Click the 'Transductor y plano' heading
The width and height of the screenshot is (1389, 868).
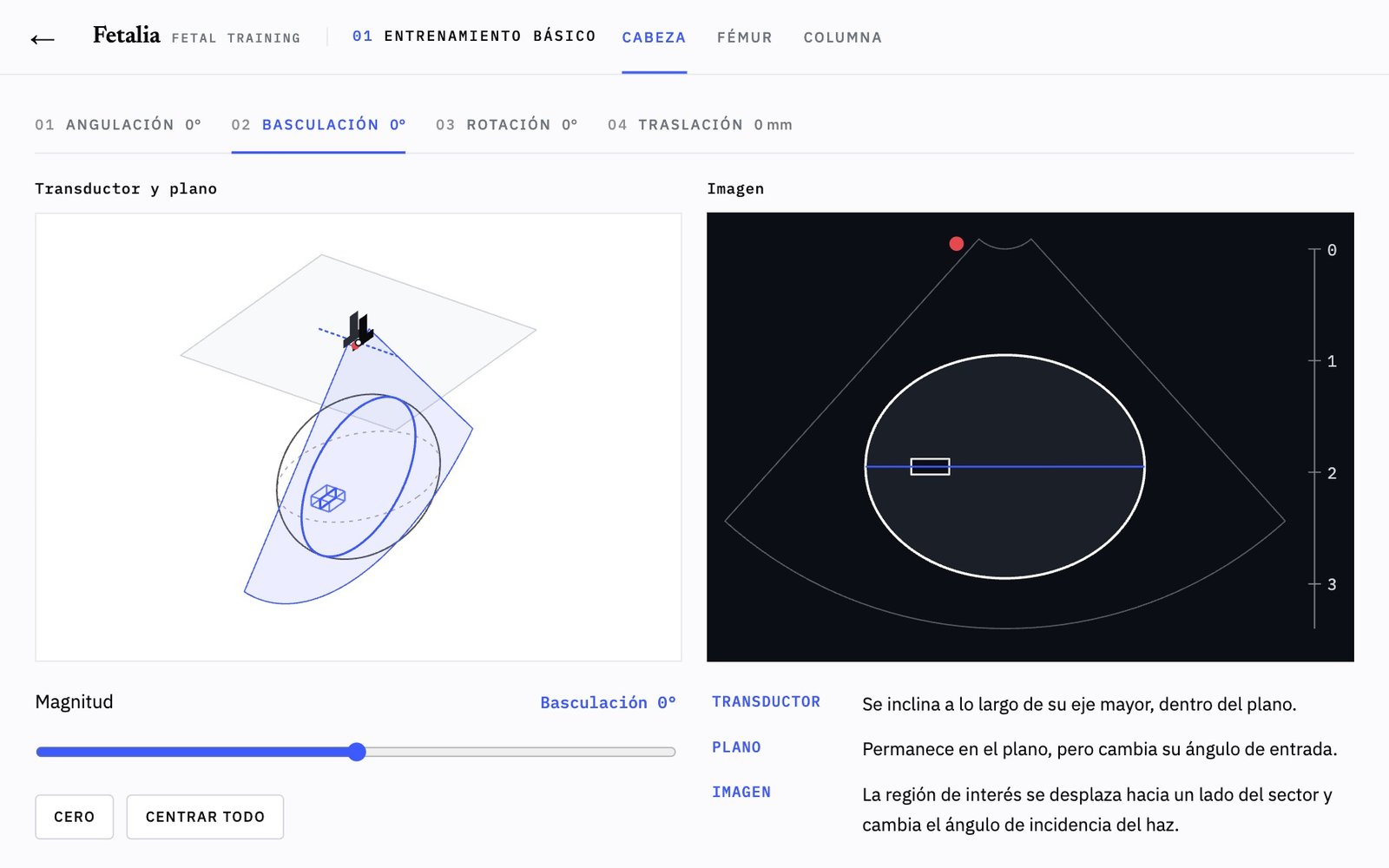tap(126, 188)
